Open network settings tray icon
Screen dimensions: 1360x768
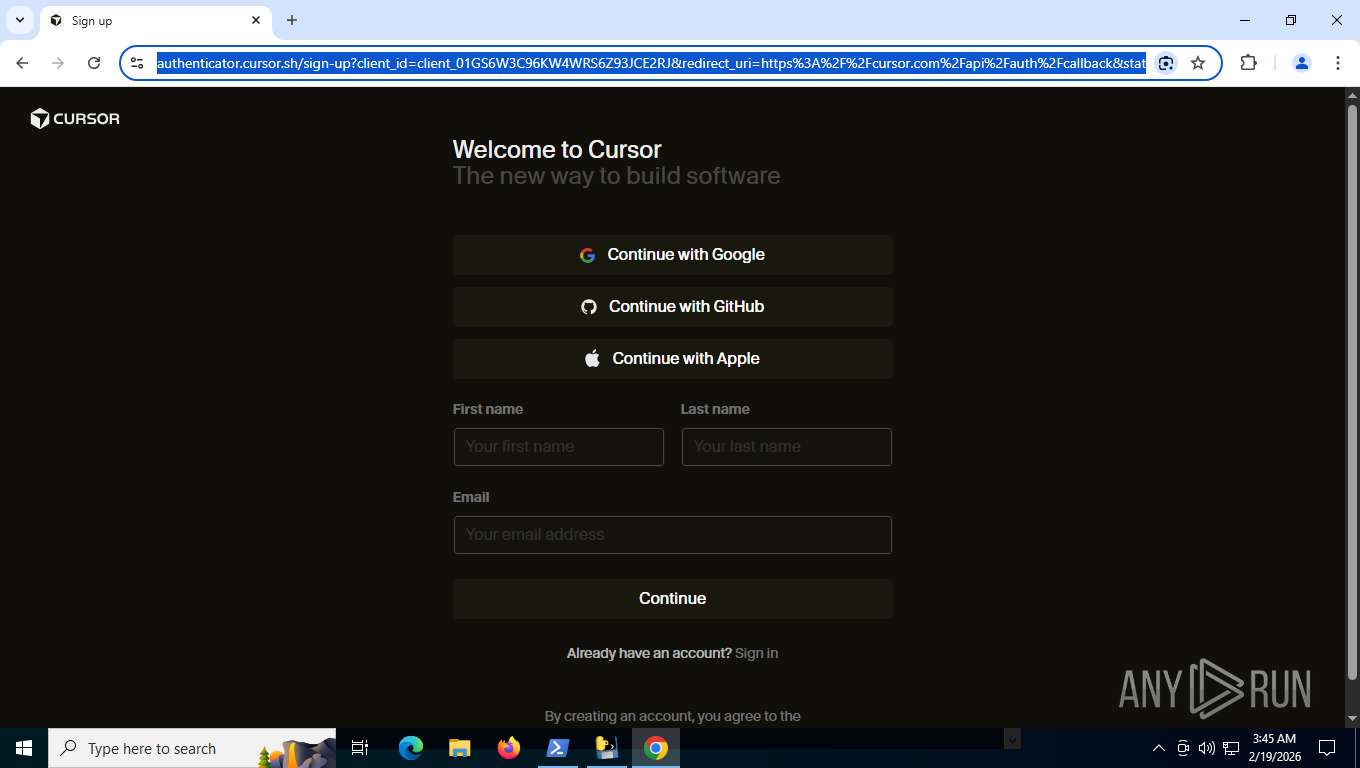pos(1231,748)
